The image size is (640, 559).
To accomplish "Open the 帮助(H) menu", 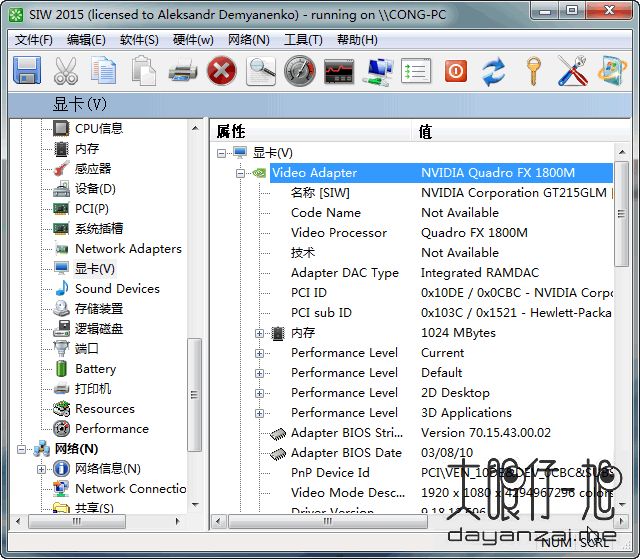I will click(357, 40).
